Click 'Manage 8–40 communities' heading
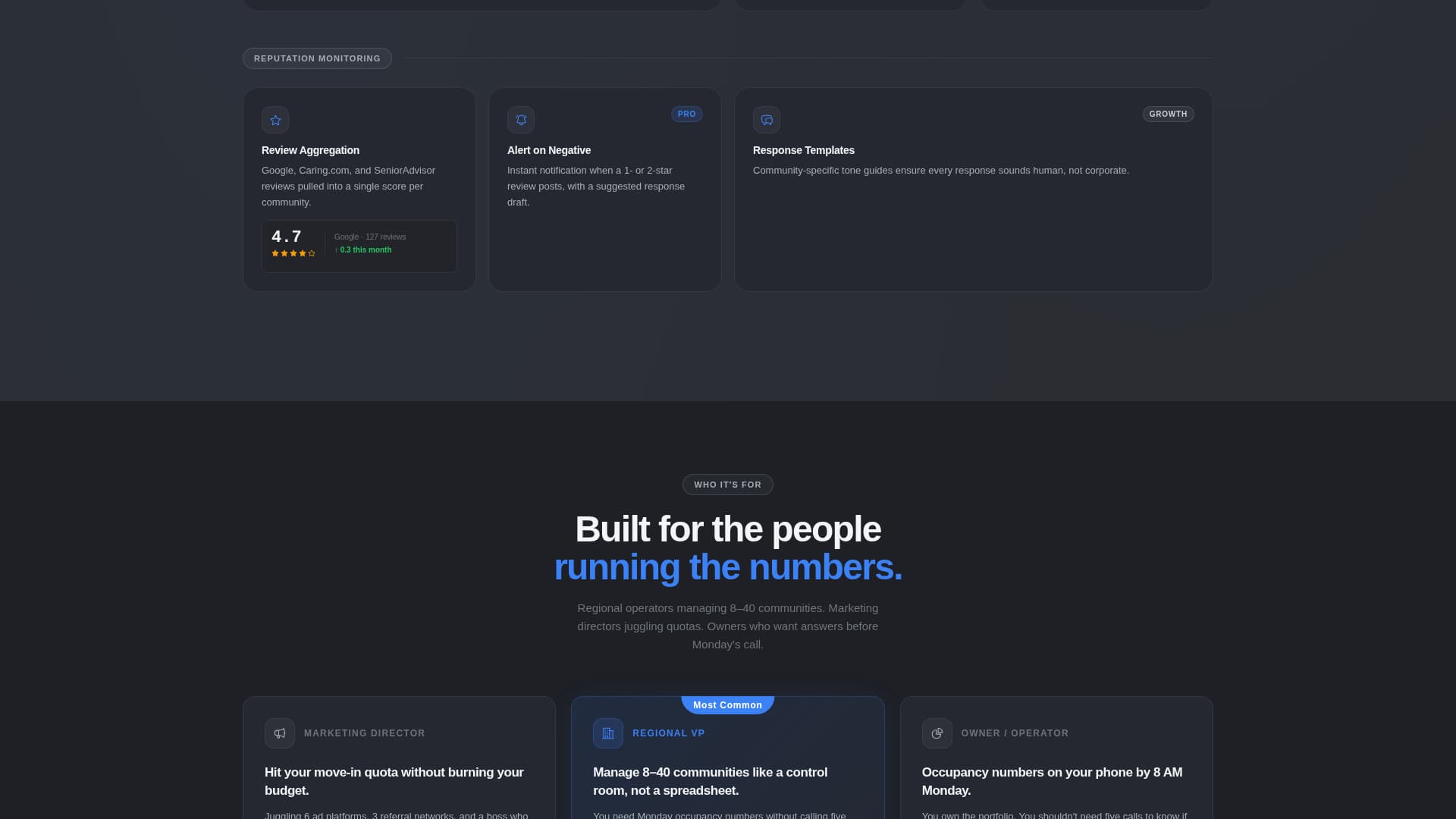This screenshot has width=1456, height=819. pyautogui.click(x=710, y=781)
